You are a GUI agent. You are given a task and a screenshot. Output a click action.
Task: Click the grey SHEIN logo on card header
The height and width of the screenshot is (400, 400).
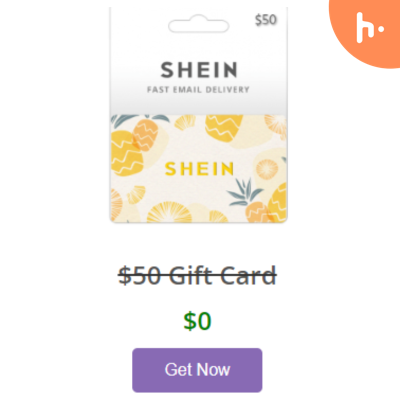coord(199,70)
